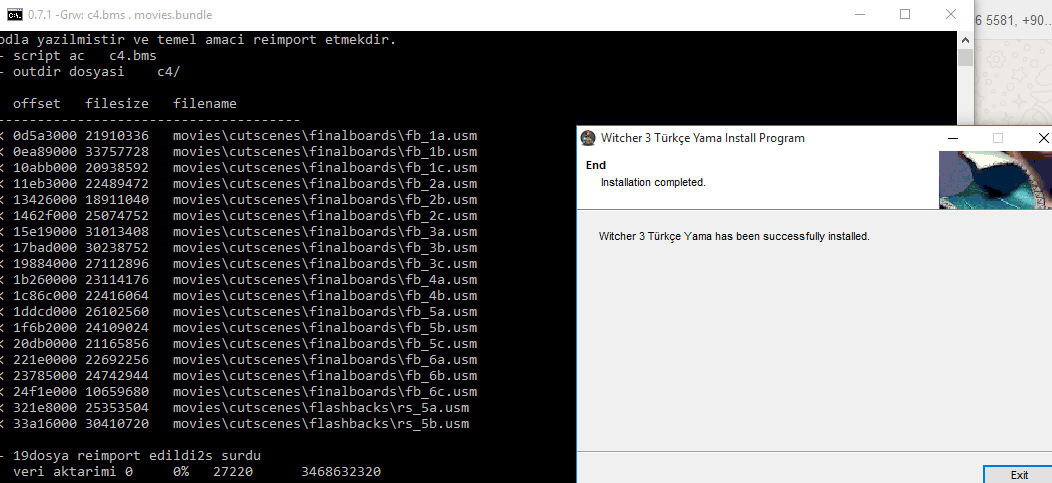Close the Witcher 3 Türkçe Yama installer

click(1043, 138)
